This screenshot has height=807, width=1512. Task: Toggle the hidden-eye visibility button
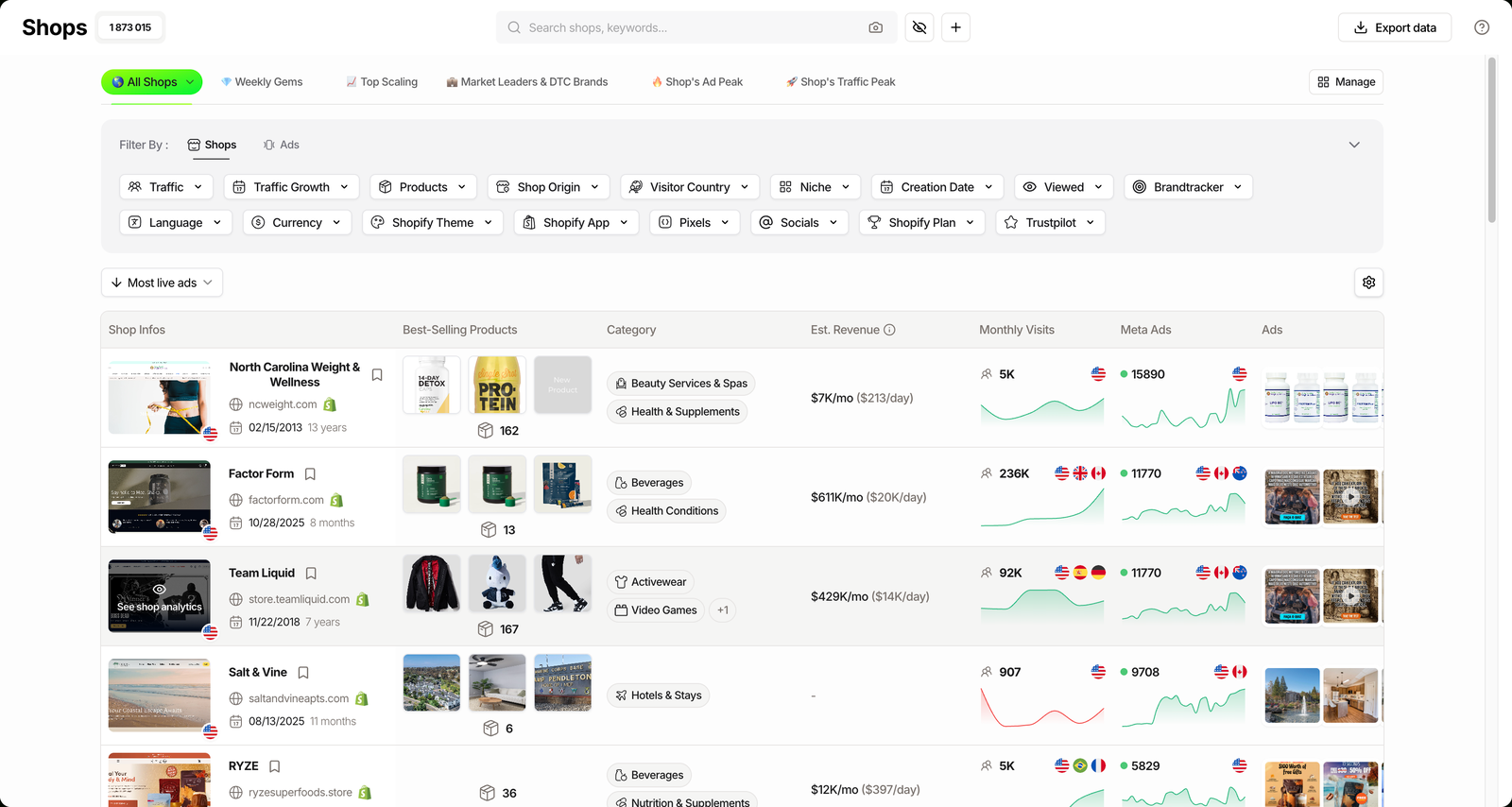tap(919, 27)
